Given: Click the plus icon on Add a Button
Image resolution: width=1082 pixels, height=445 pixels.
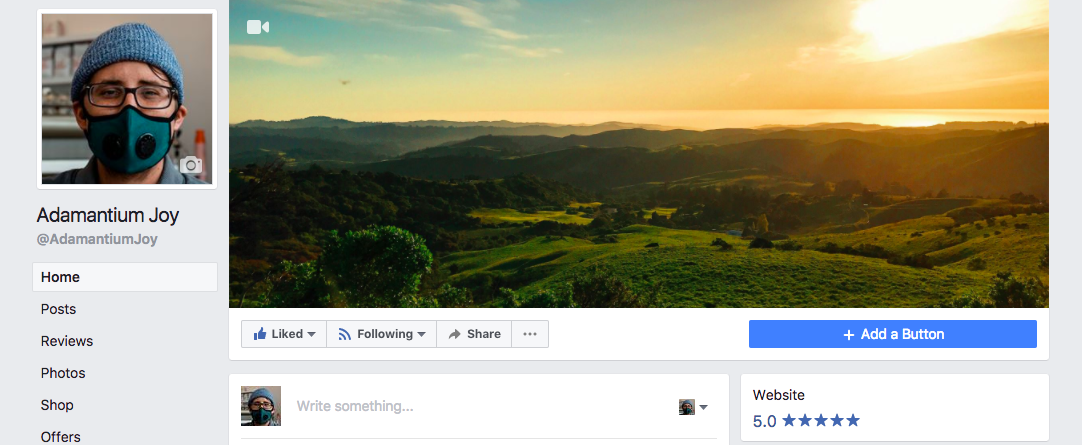Looking at the screenshot, I should pyautogui.click(x=848, y=334).
